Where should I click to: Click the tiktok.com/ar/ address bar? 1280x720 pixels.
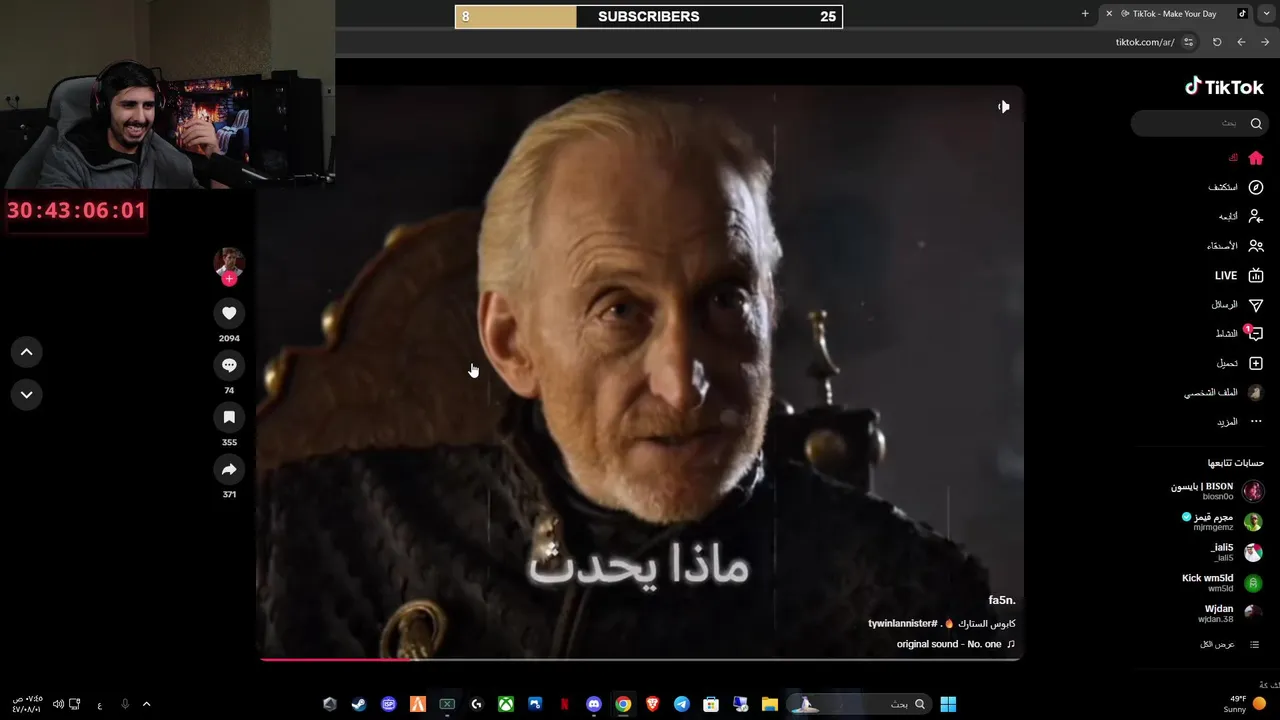tap(1145, 42)
